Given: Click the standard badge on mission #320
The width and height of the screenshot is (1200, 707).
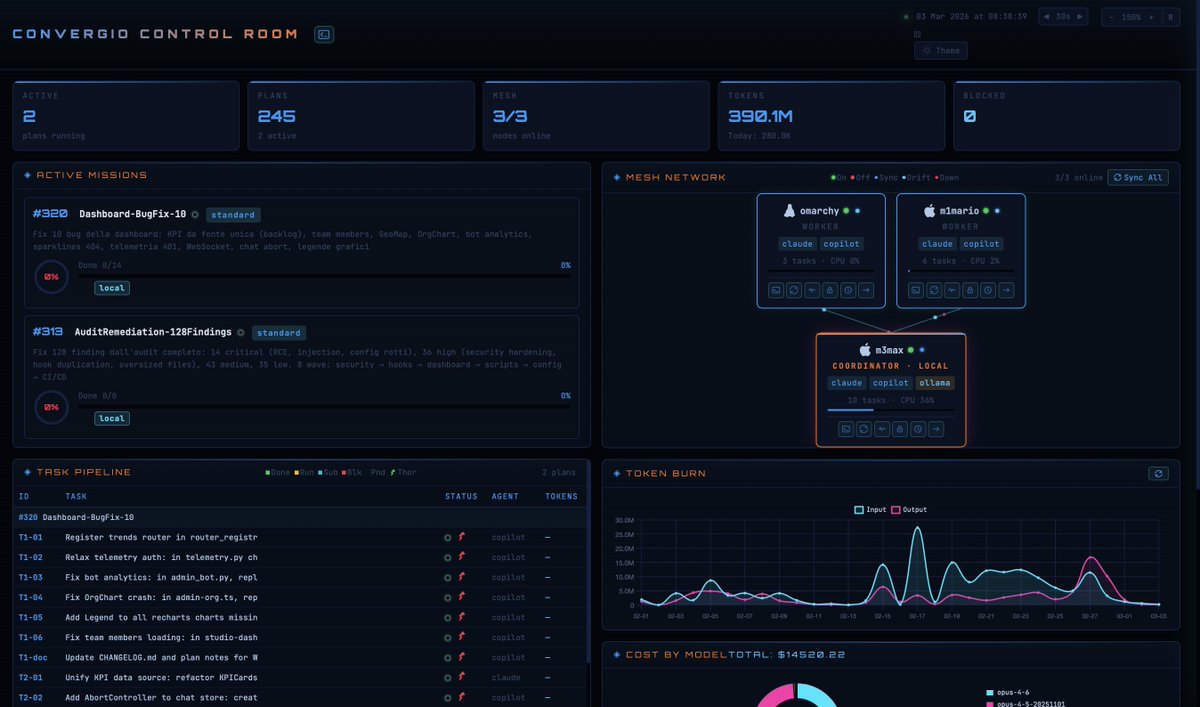Looking at the screenshot, I should point(234,214).
